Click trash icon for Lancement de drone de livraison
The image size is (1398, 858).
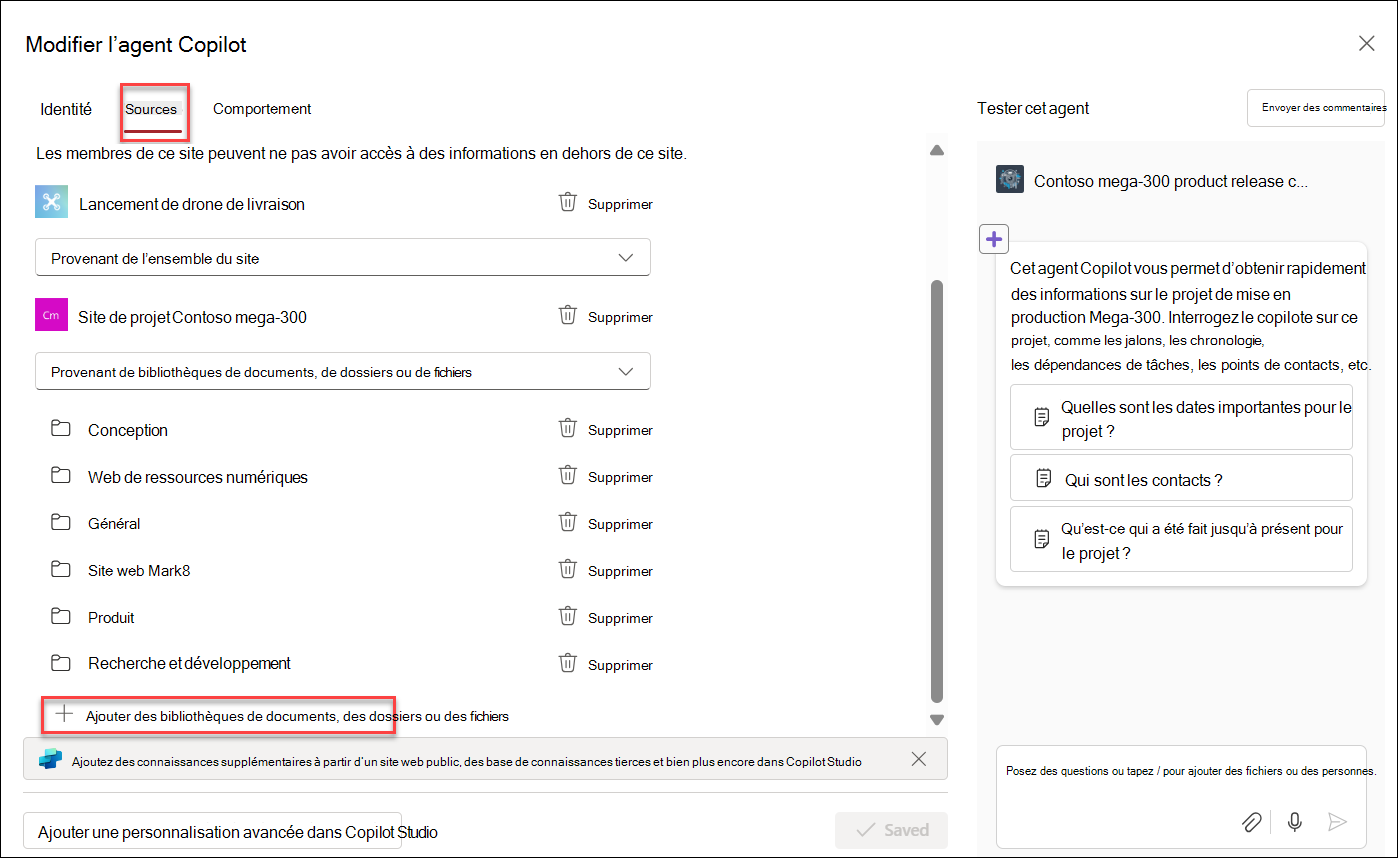567,203
